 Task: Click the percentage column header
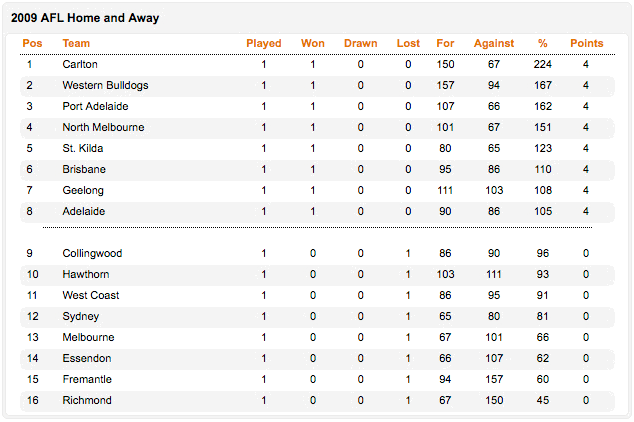543,43
